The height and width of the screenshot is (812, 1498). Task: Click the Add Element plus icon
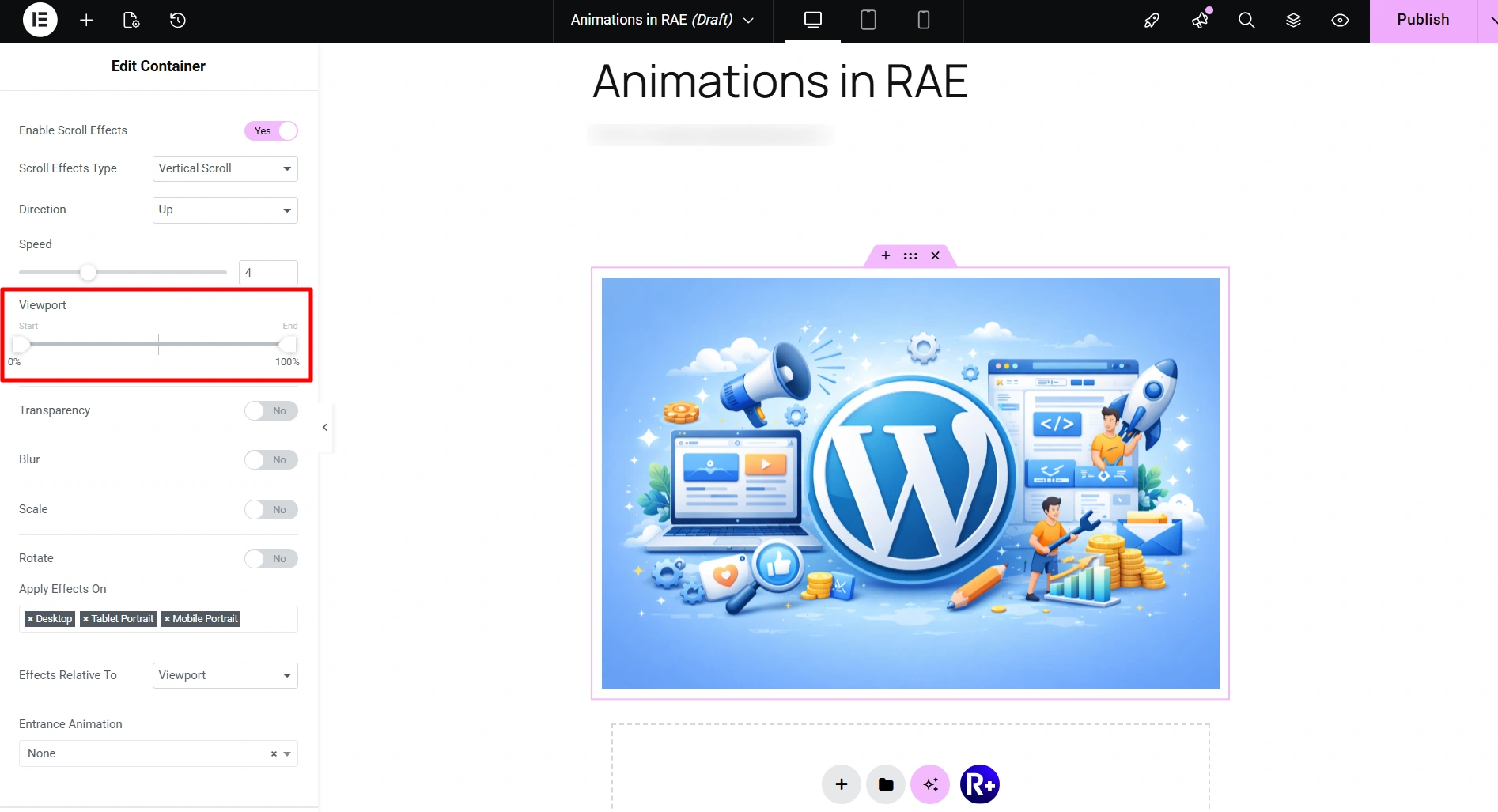coord(86,20)
